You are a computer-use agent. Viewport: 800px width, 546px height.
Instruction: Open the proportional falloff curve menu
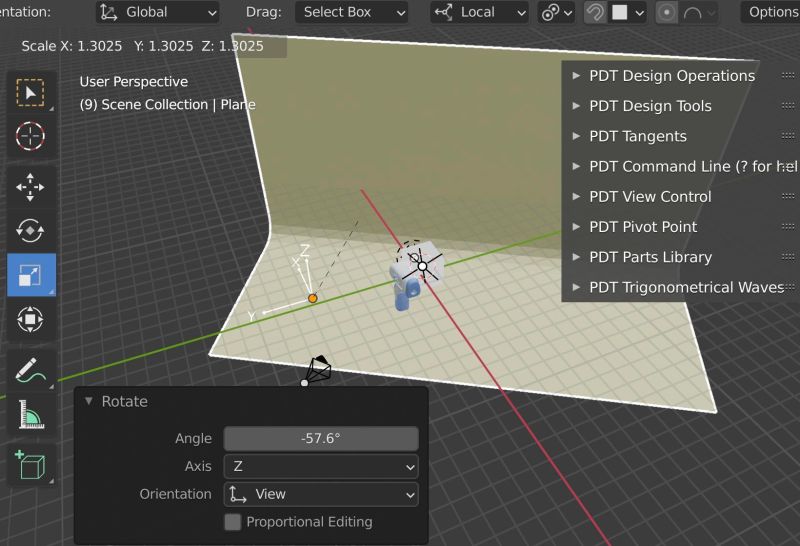point(698,12)
